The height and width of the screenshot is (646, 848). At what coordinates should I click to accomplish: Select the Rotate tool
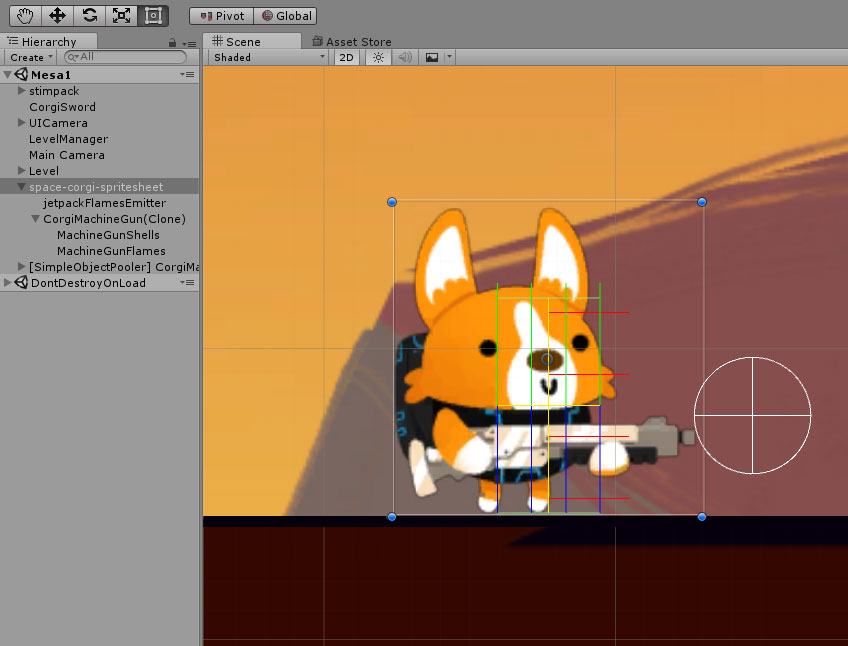click(89, 16)
